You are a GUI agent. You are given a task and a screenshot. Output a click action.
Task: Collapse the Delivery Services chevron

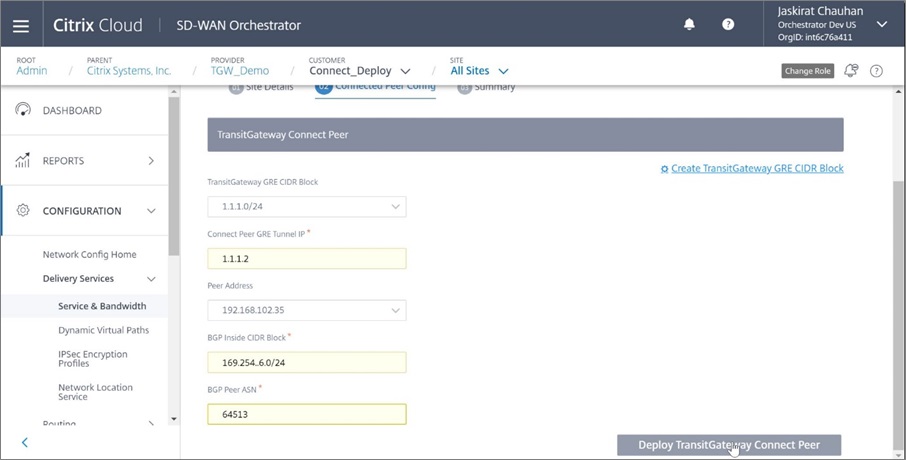(x=151, y=279)
